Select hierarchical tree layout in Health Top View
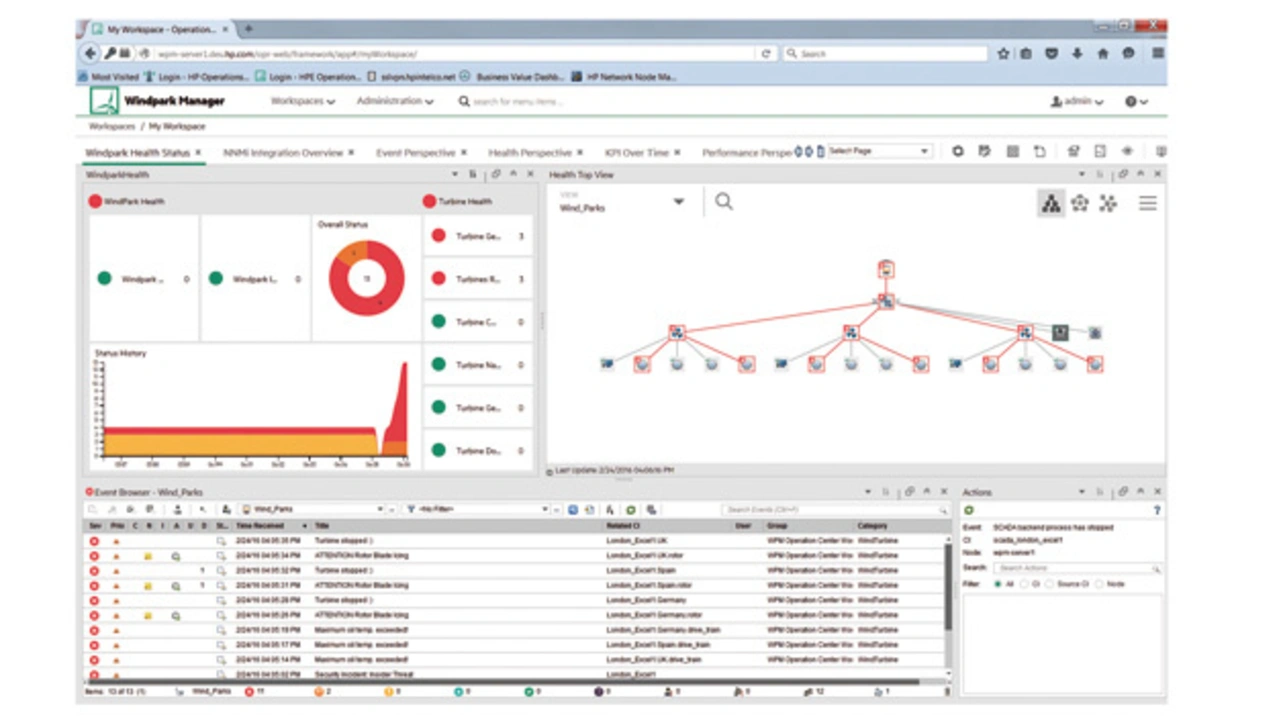This screenshot has height=721, width=1280. (1051, 204)
